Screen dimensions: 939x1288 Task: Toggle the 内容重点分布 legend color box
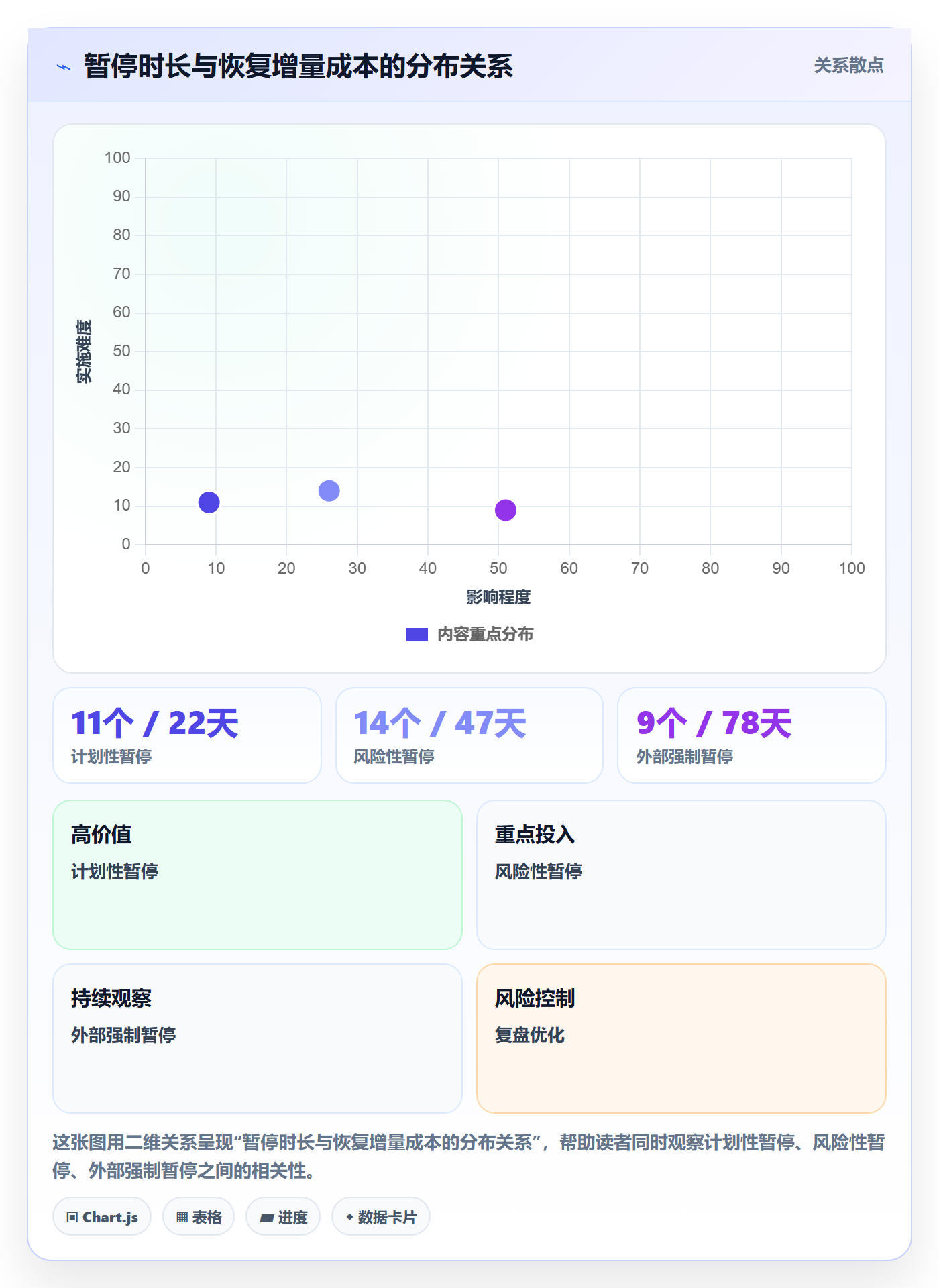pos(417,635)
